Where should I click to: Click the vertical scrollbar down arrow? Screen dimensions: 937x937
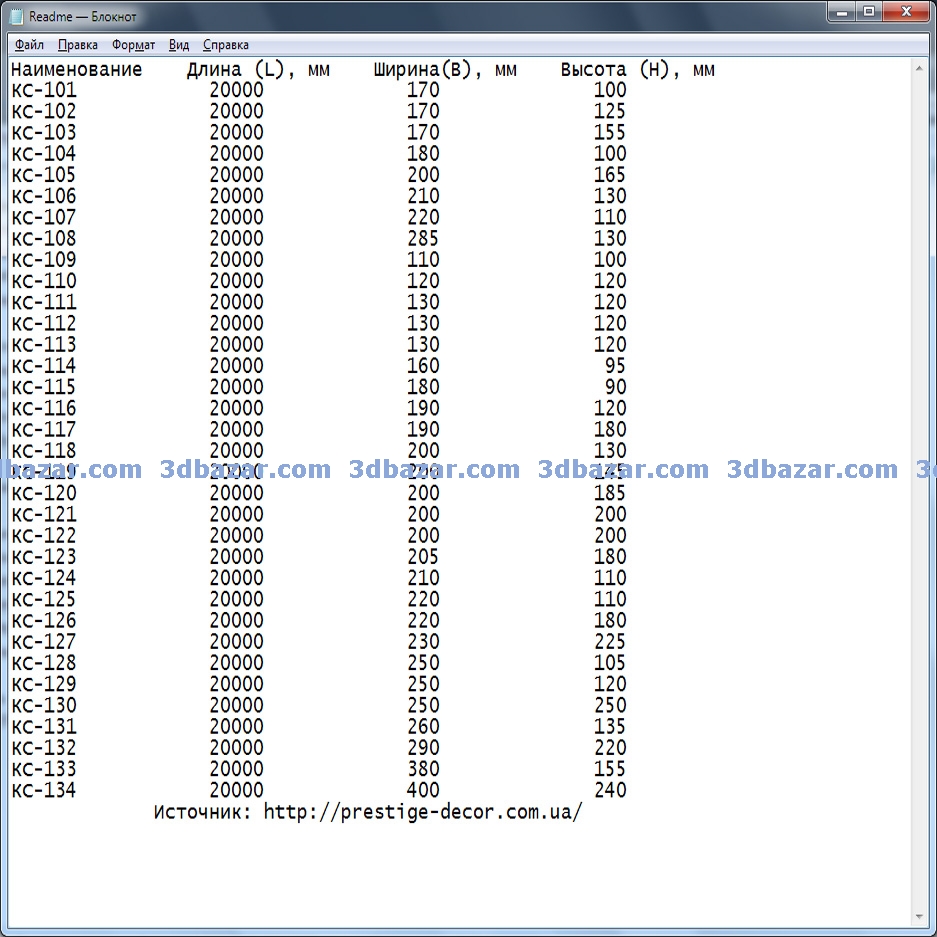(x=921, y=917)
